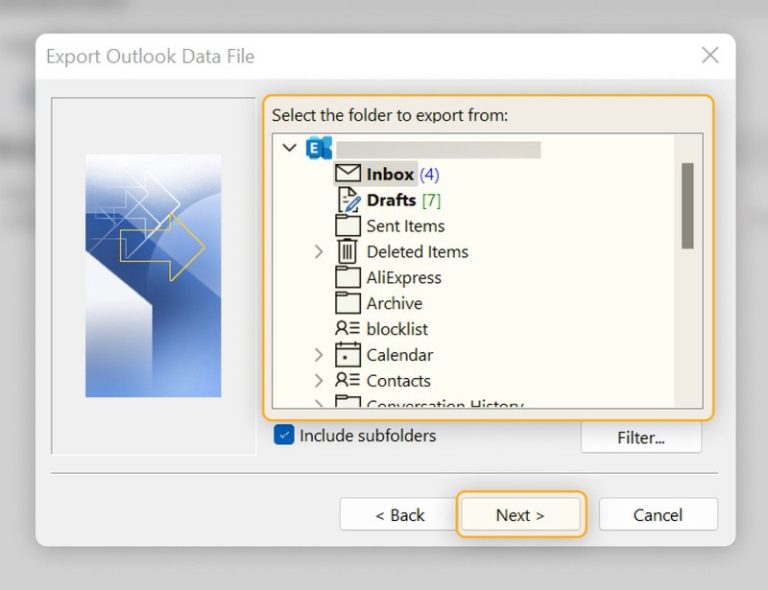Screen dimensions: 768x590
Task: Open the Filter... dialog button
Action: (x=641, y=437)
